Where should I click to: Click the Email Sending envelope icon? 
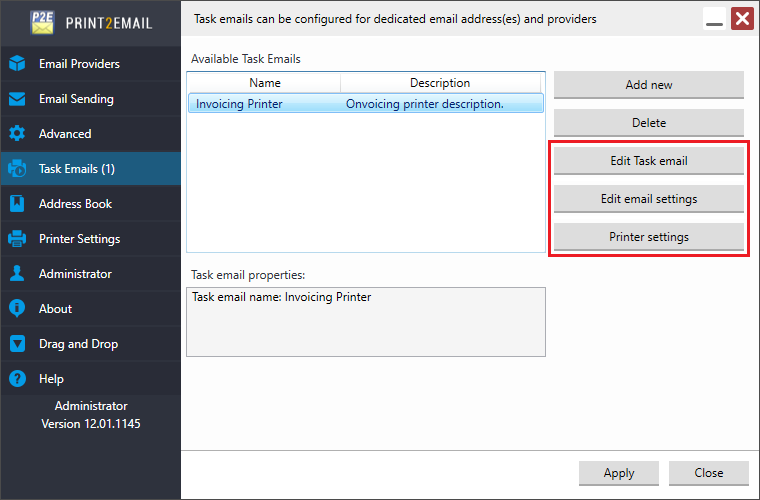coord(17,99)
